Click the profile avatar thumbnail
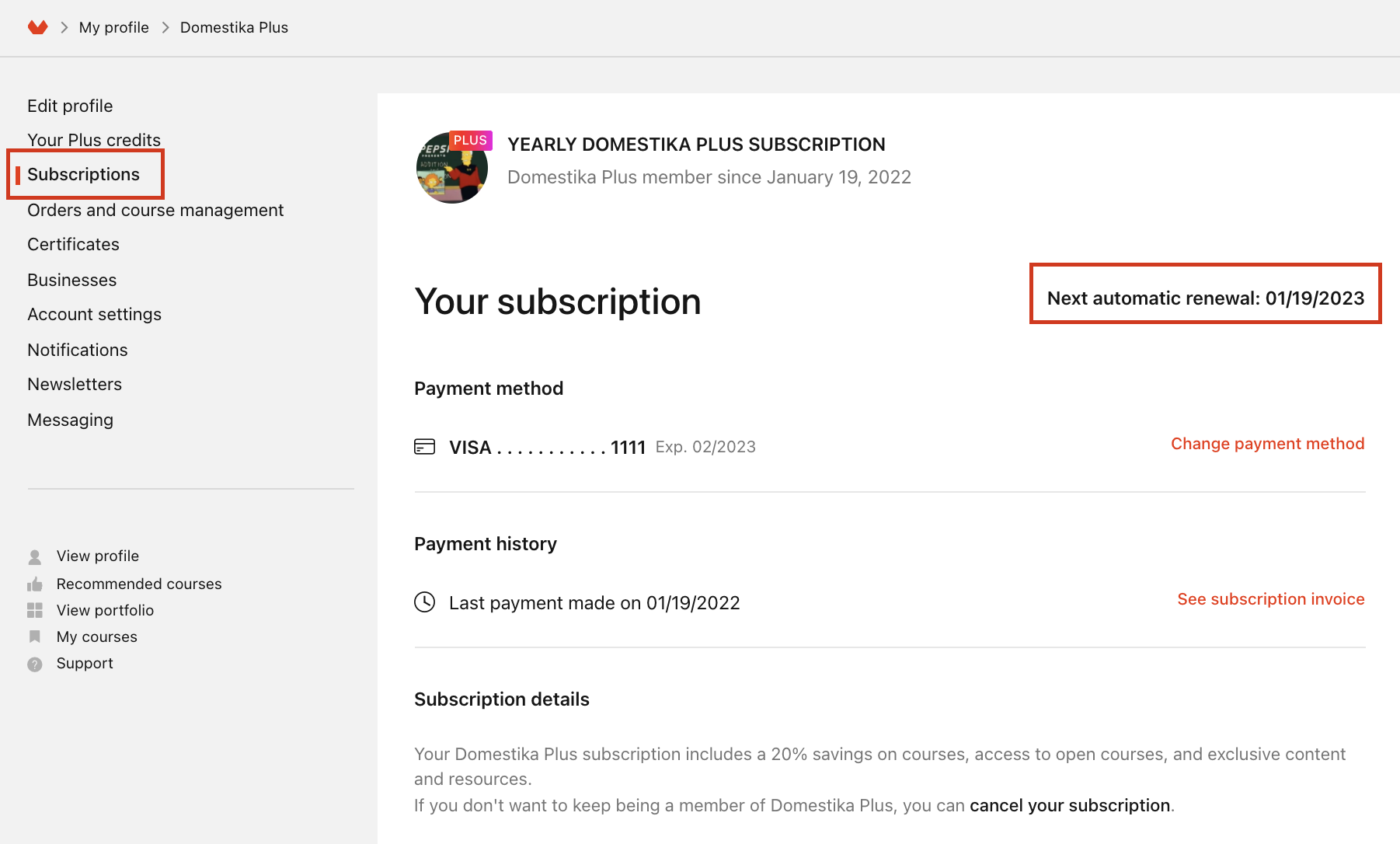The image size is (1400, 844). [x=452, y=168]
